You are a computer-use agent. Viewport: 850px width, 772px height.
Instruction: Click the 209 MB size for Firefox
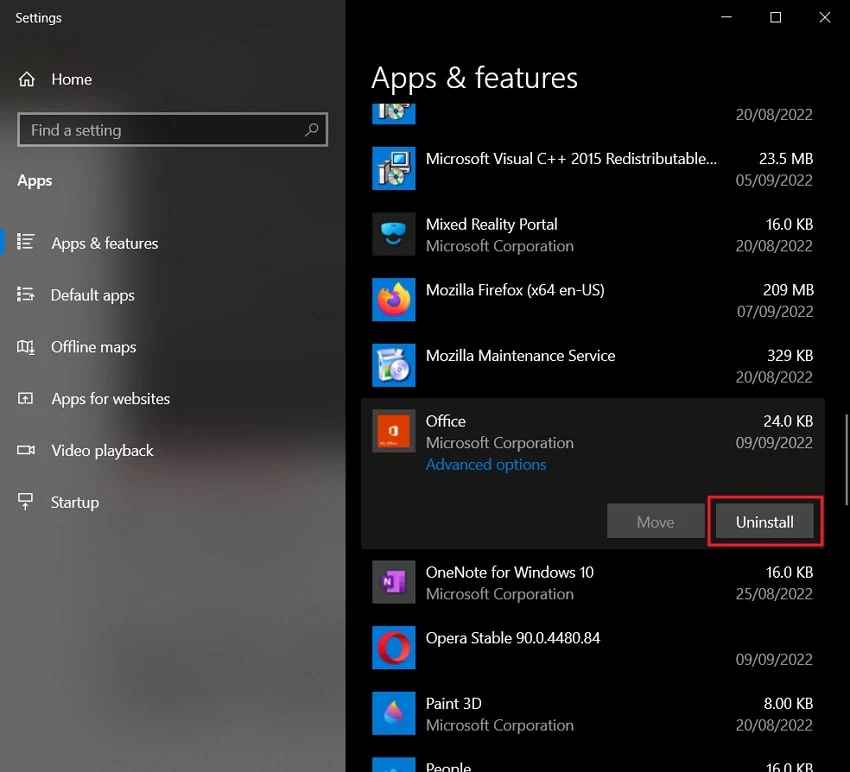coord(788,290)
